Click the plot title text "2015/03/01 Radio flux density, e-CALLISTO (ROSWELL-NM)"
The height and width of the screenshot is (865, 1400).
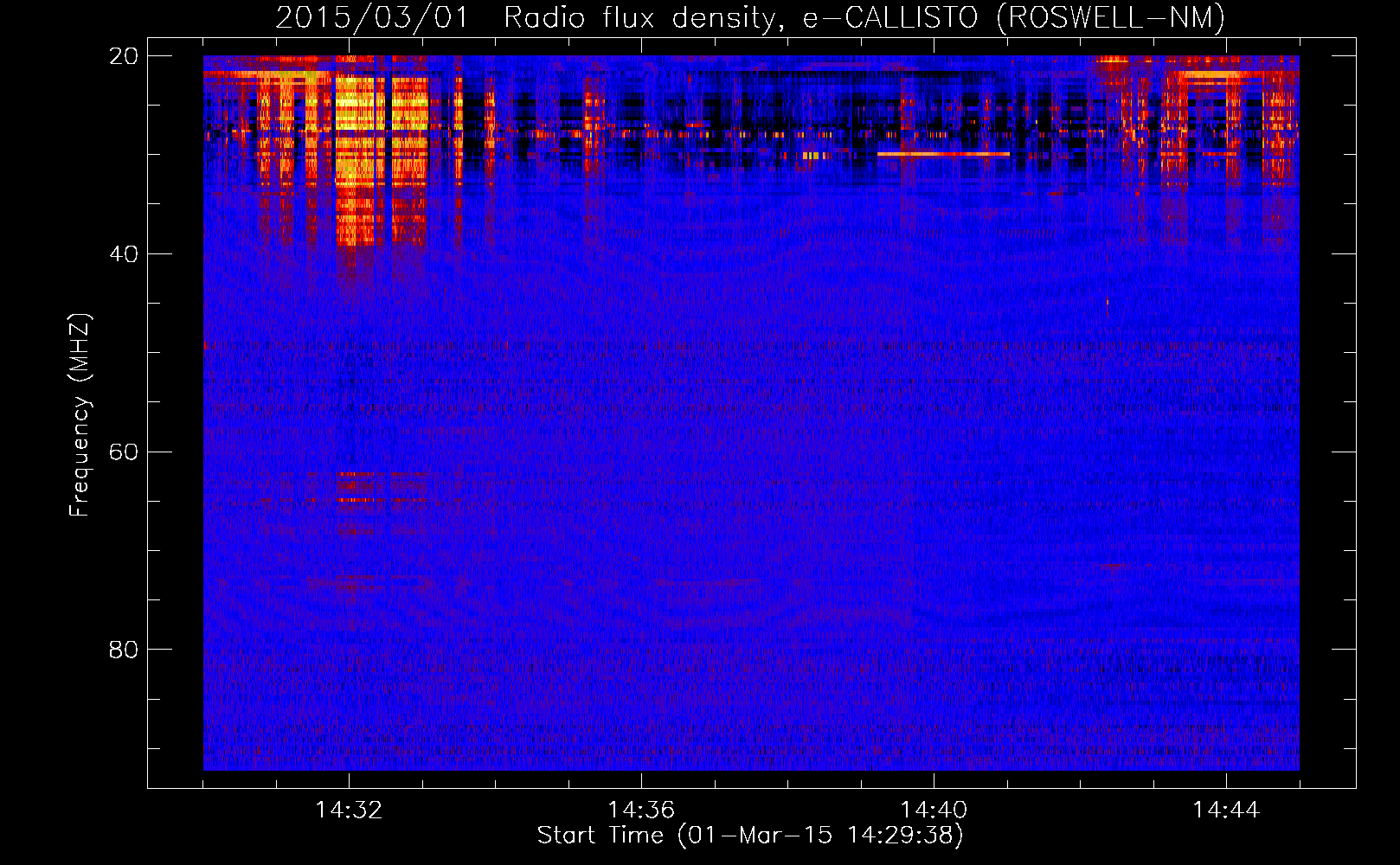(750, 17)
